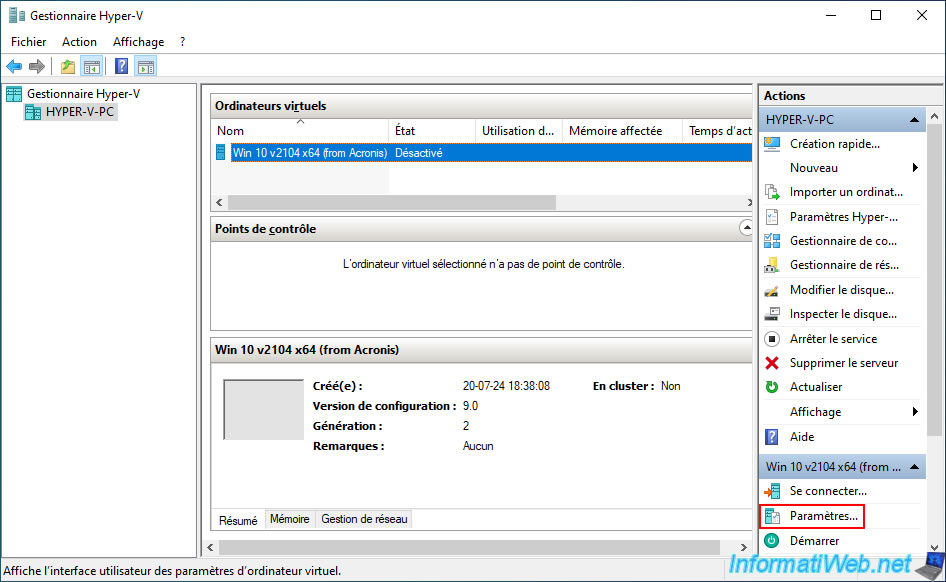Click Importer un ordinat... action

click(846, 192)
